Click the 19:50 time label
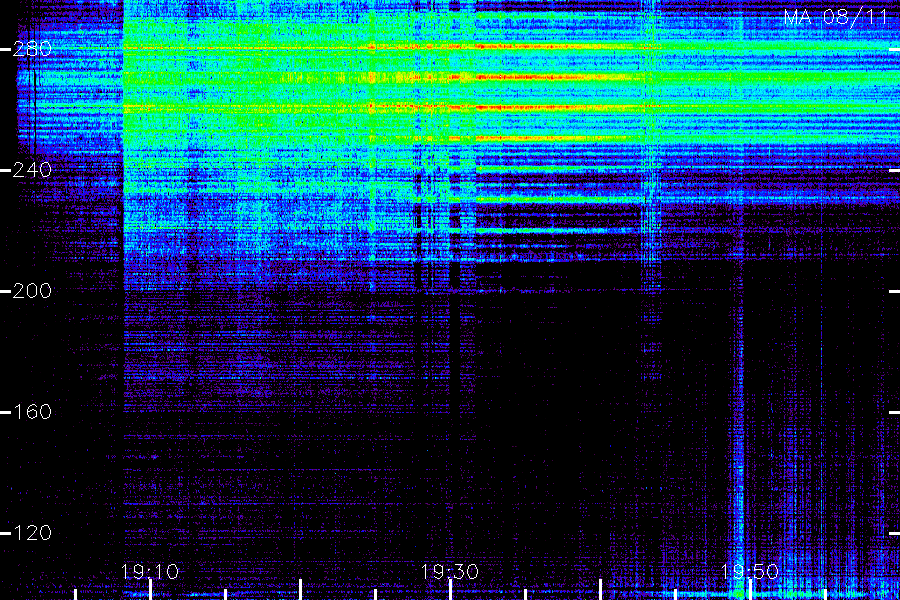The image size is (900, 600). tap(750, 572)
